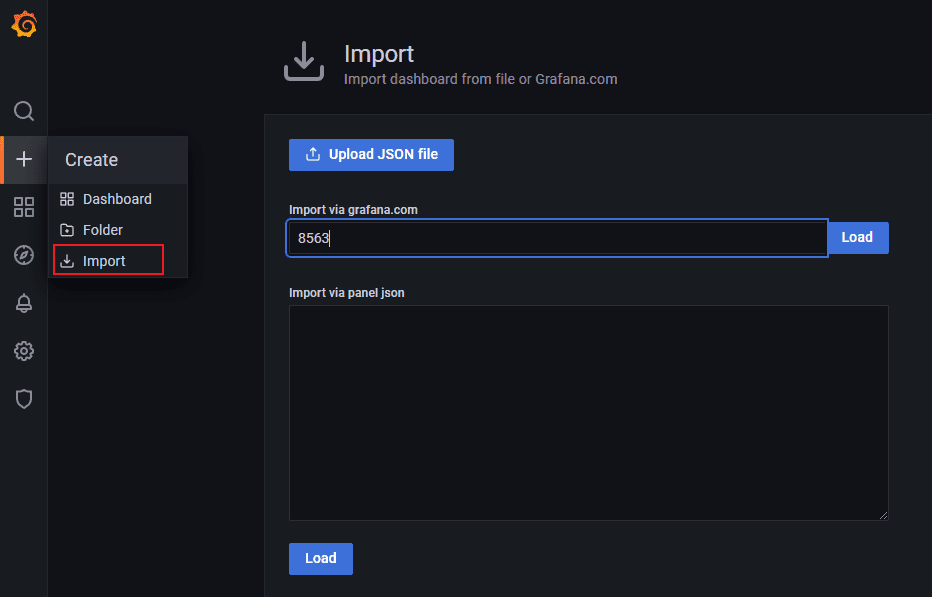
Task: Click the upload arrow icon on Upload button
Action: 313,155
